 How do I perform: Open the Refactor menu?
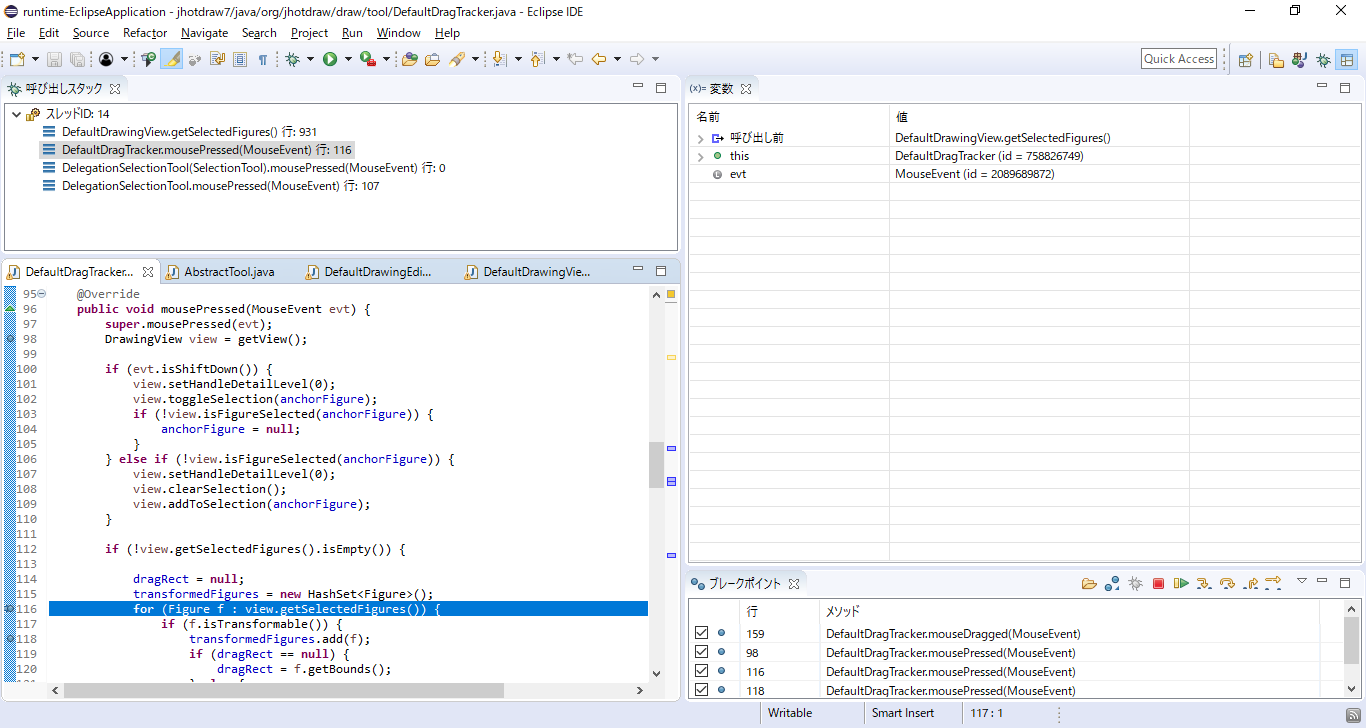(145, 33)
